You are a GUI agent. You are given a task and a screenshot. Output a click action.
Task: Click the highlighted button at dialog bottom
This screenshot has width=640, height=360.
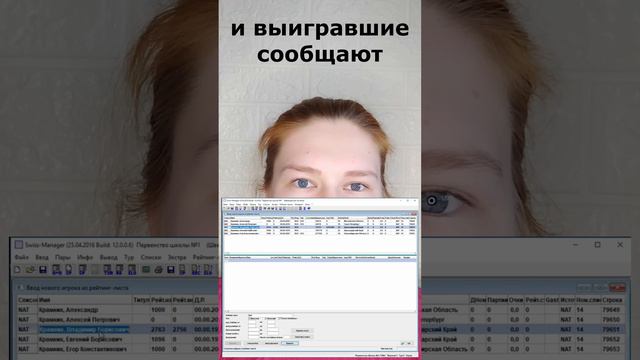coord(289,343)
